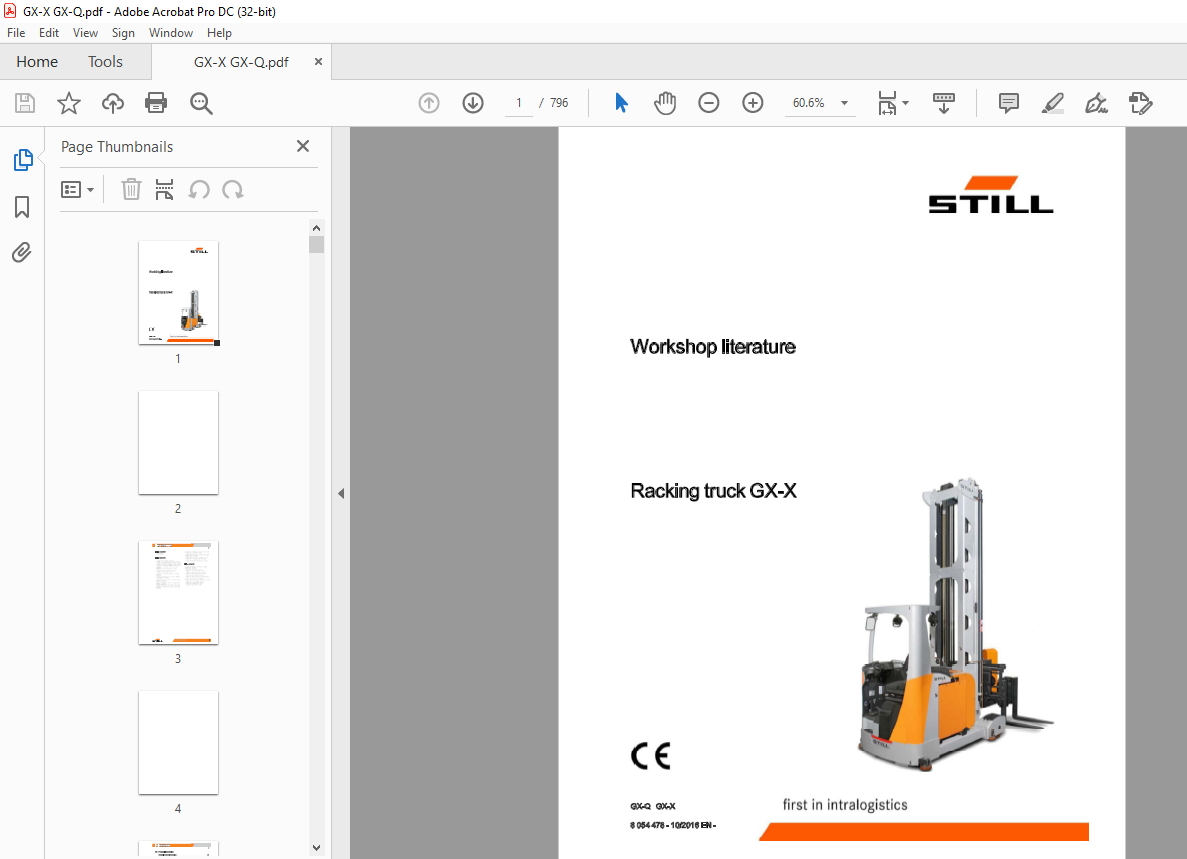Expand fit page options dropdown arrow
This screenshot has width=1187, height=859.
(905, 103)
